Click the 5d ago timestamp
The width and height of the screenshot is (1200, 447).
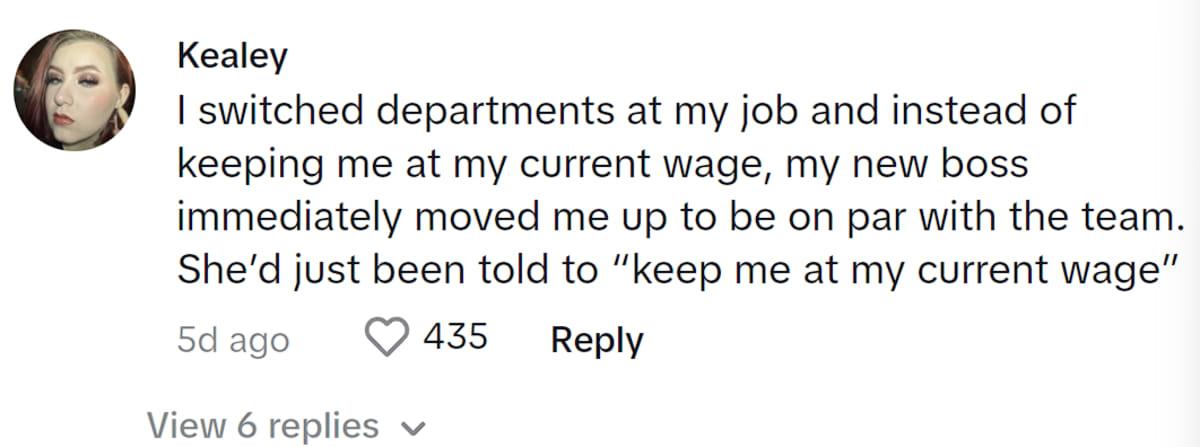[233, 340]
